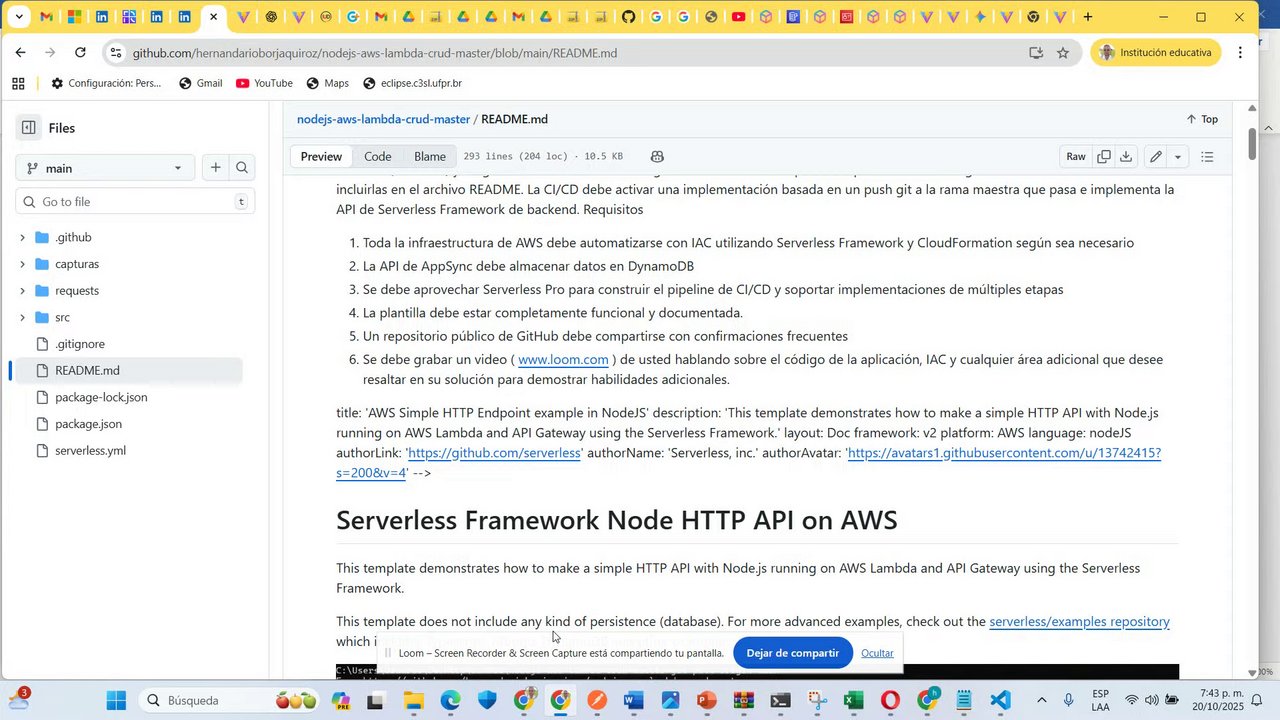
Task: Open serverless.yml in file tree
Action: coord(90,451)
